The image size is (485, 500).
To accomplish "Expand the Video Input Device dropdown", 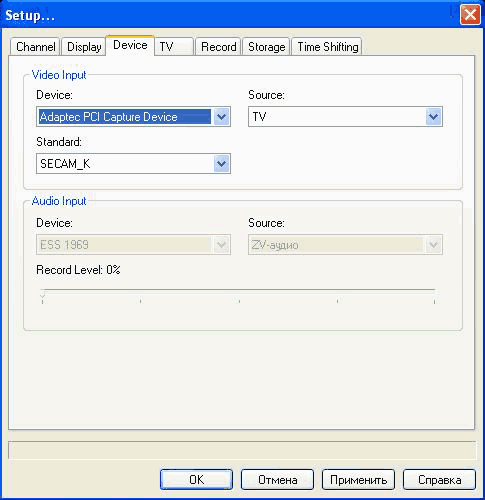I will (x=133, y=117).
